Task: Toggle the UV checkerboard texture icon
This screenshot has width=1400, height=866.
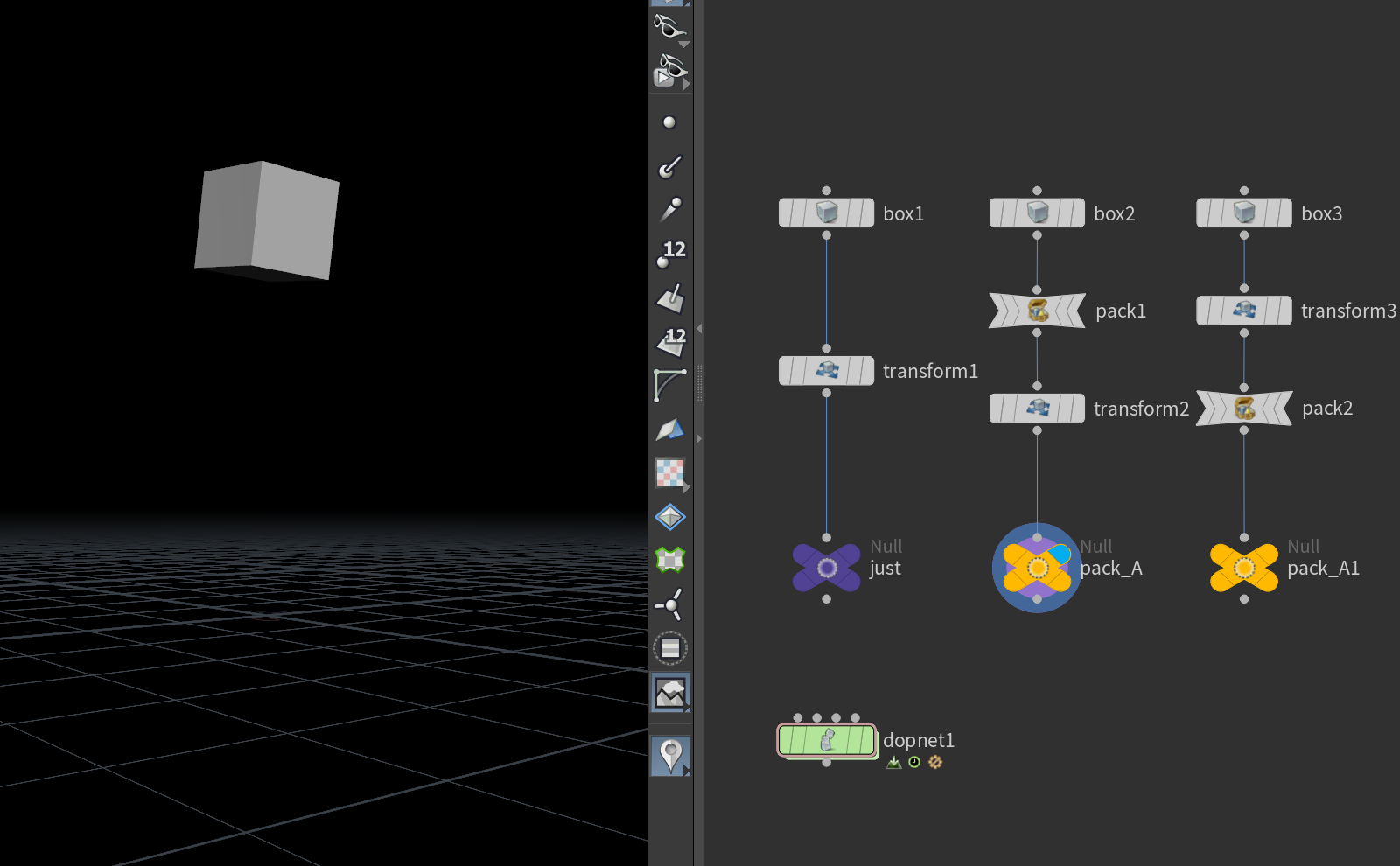Action: tap(669, 473)
